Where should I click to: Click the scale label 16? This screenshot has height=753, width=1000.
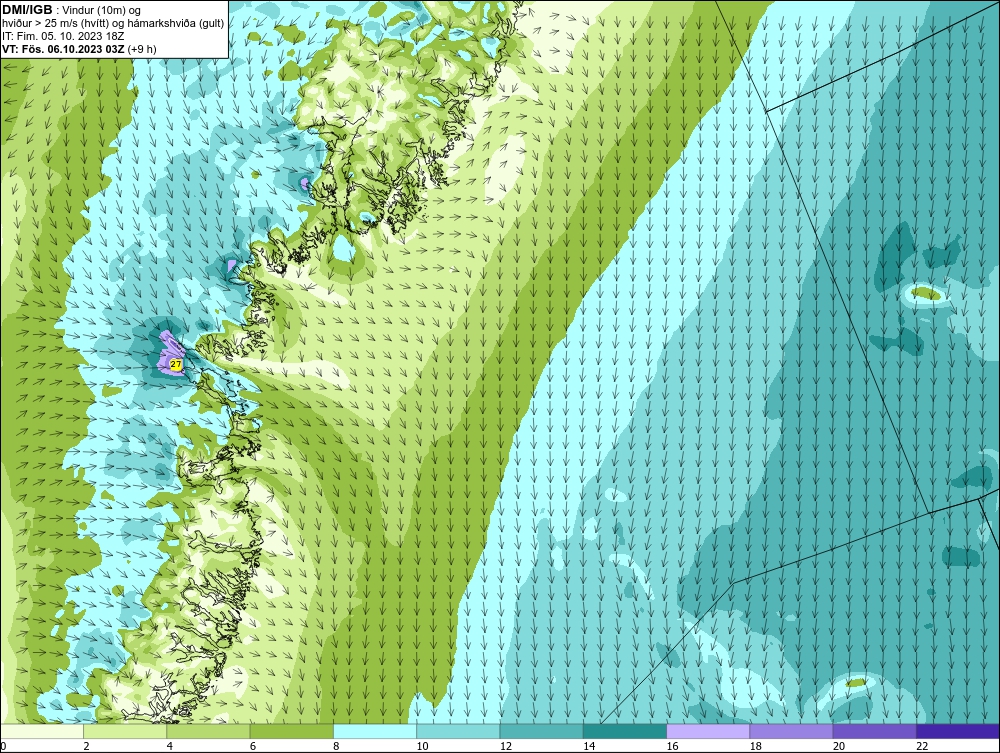pos(672,747)
